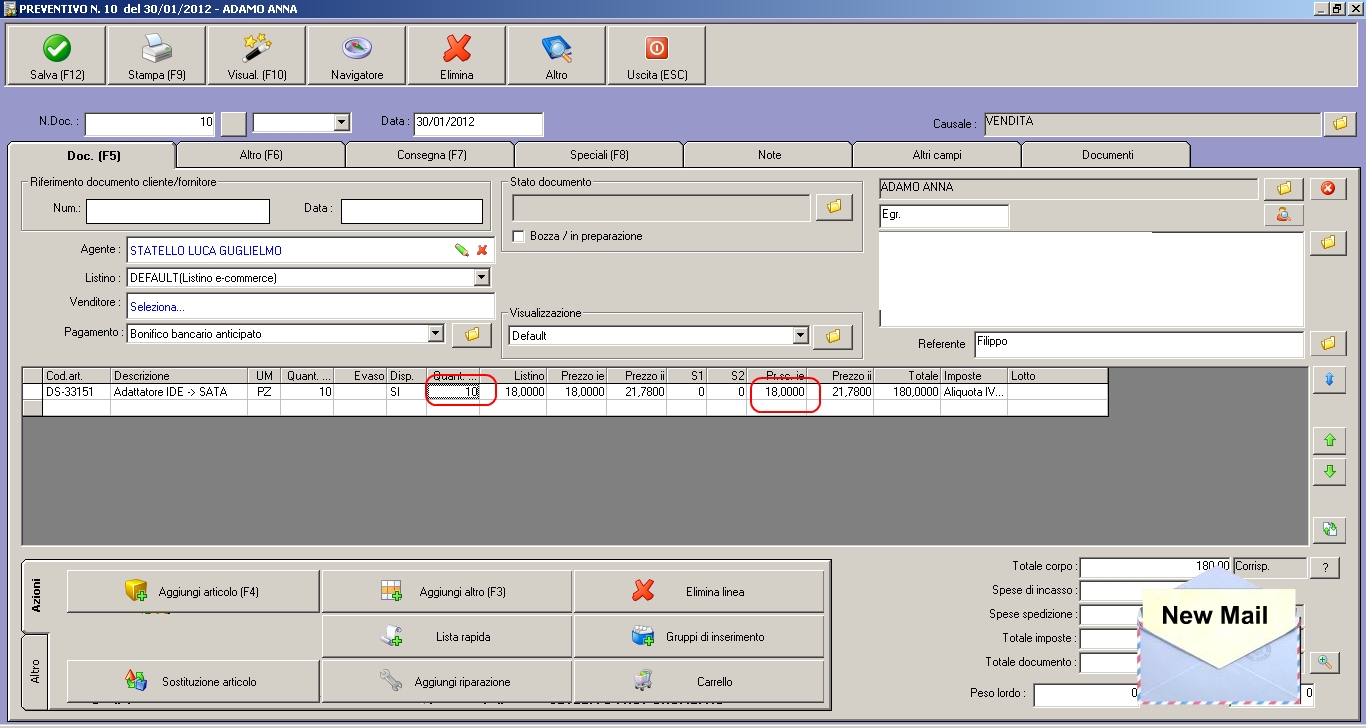Open the Causale folder lookup
This screenshot has height=728, width=1366.
click(x=1339, y=124)
